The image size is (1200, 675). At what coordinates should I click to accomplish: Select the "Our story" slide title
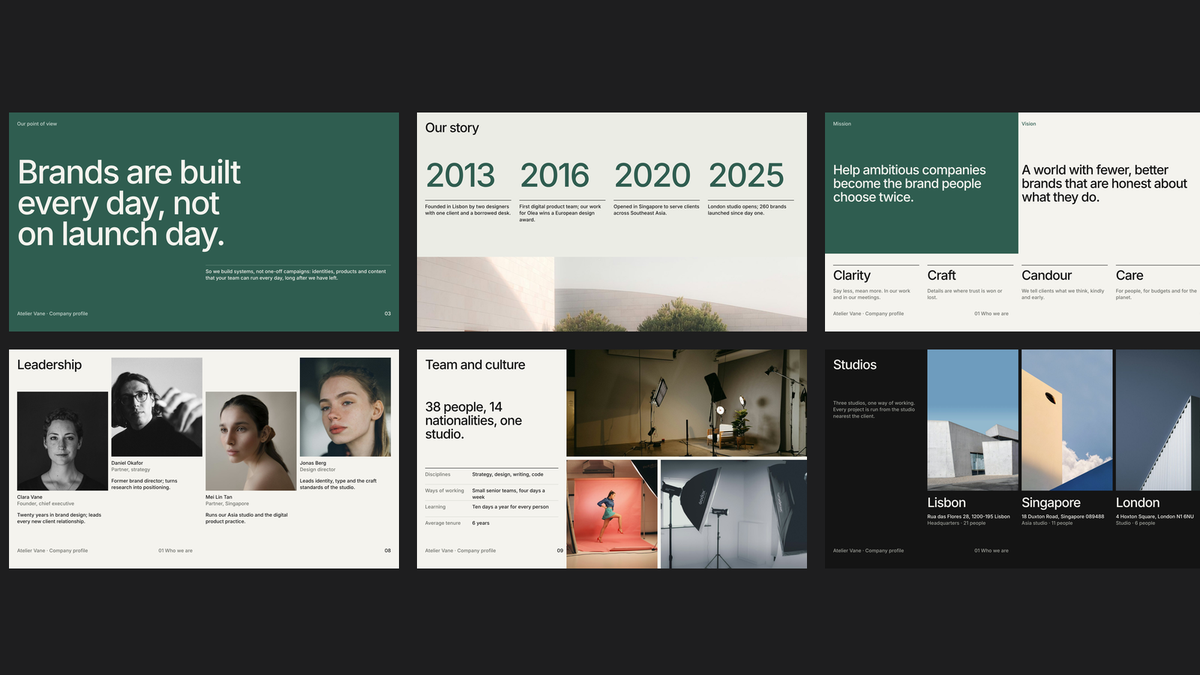pos(452,128)
